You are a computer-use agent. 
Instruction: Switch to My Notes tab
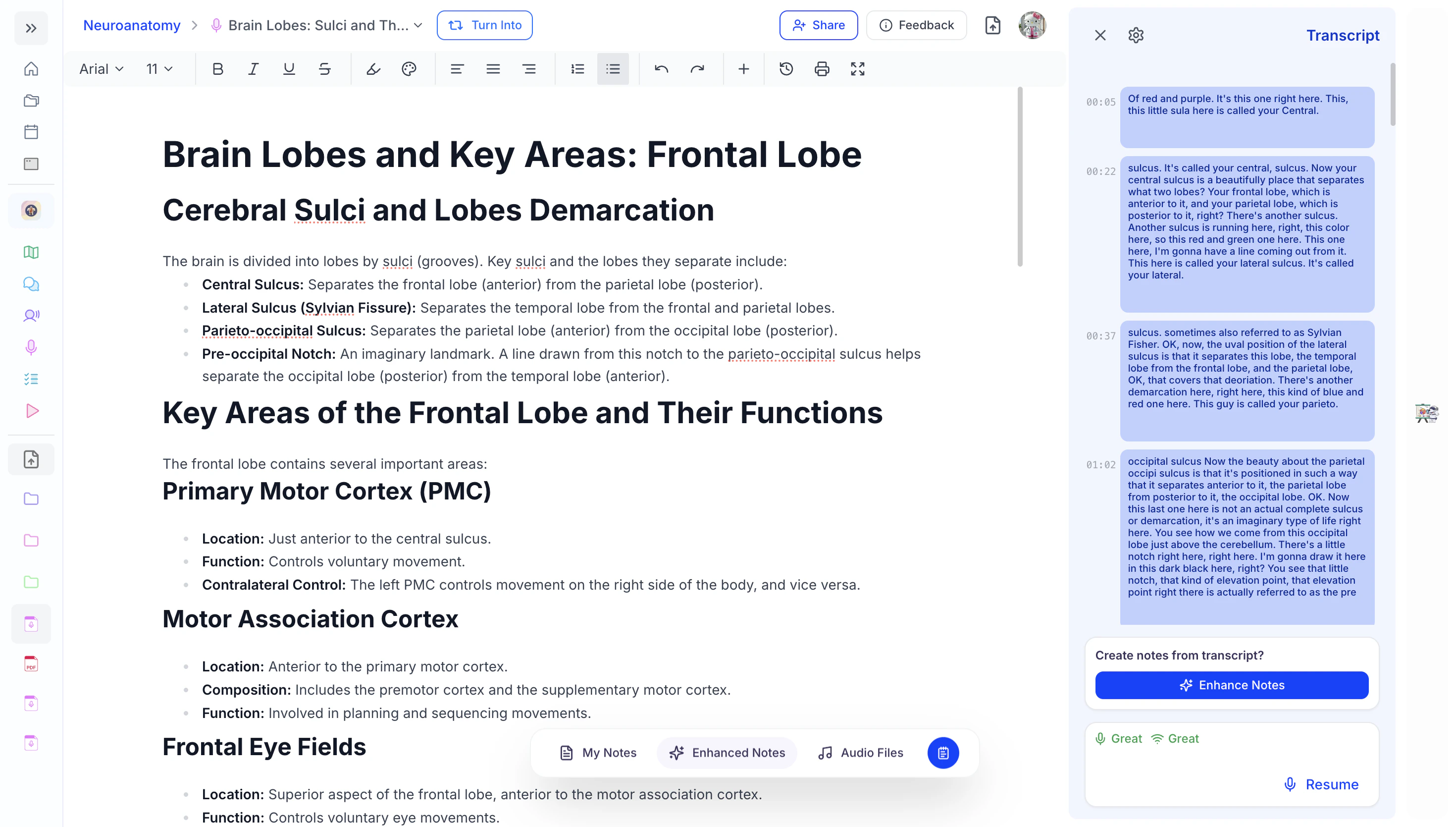pyautogui.click(x=598, y=753)
